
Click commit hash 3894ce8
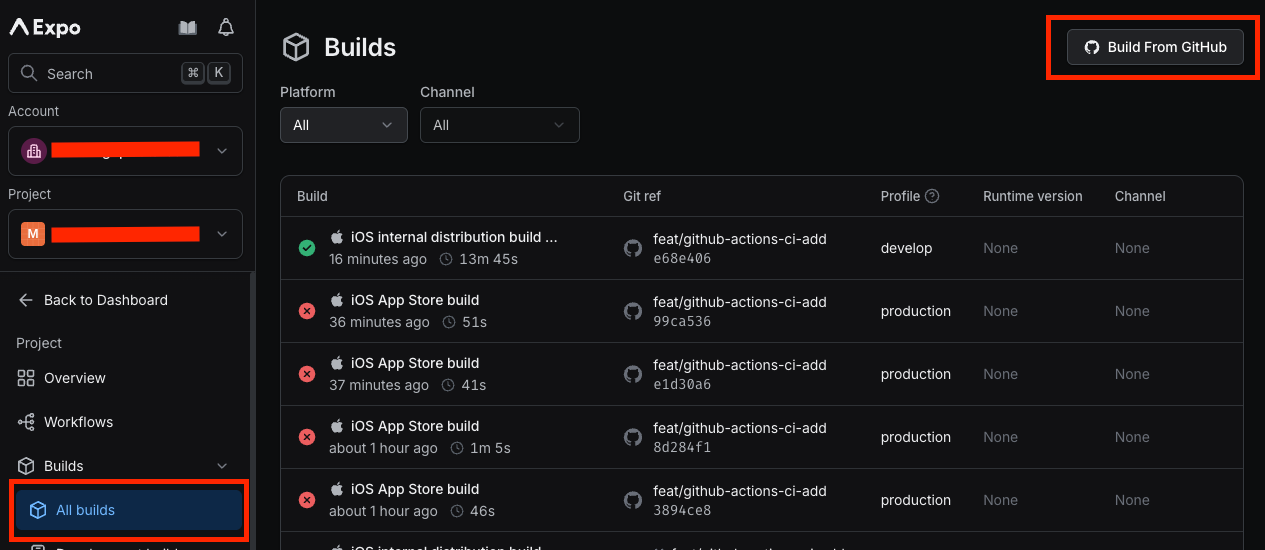point(682,510)
